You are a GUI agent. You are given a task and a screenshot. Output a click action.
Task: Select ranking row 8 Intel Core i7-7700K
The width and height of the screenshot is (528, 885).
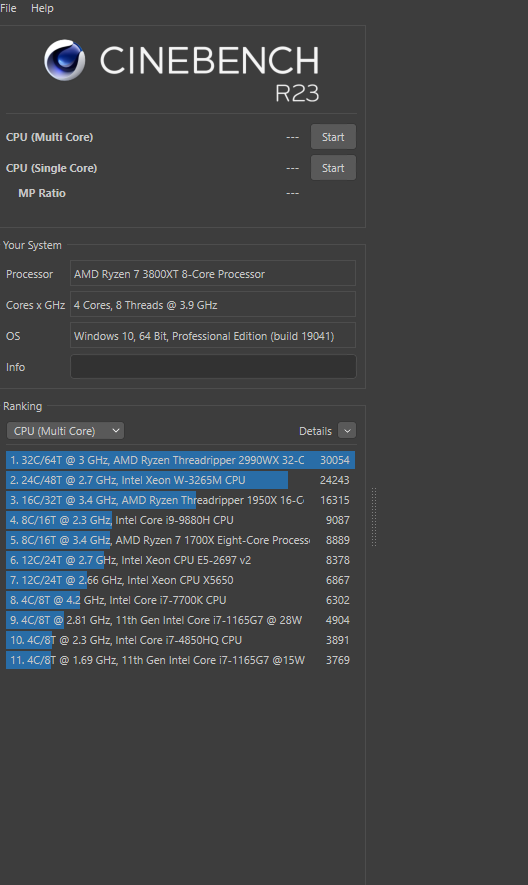coord(181,600)
